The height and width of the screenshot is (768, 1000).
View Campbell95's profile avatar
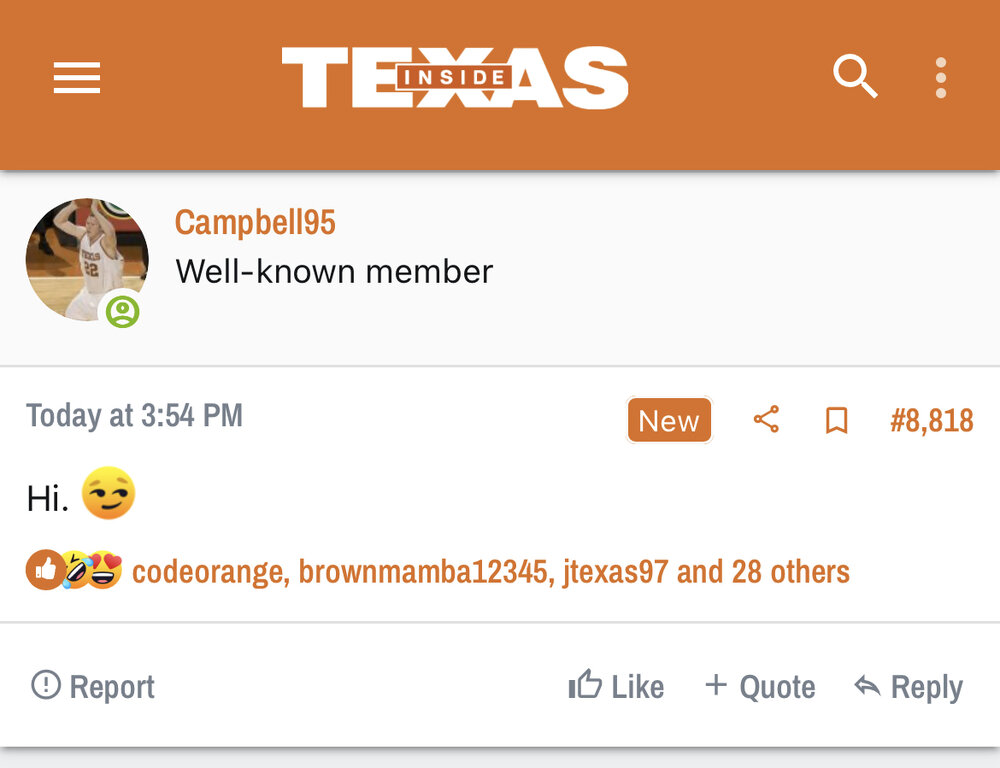coord(86,258)
